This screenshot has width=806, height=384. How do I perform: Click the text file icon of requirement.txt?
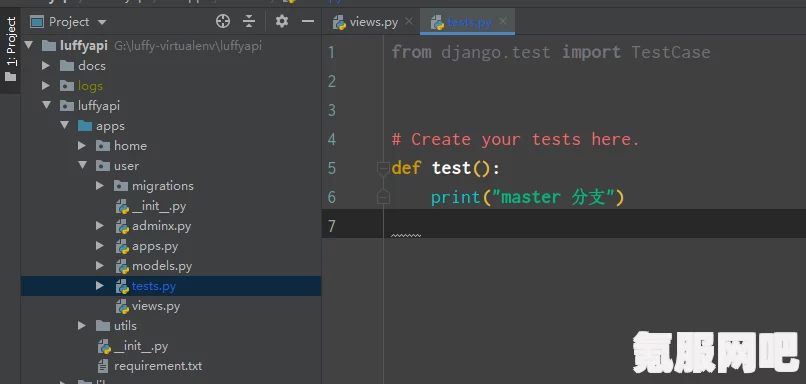pyautogui.click(x=103, y=366)
